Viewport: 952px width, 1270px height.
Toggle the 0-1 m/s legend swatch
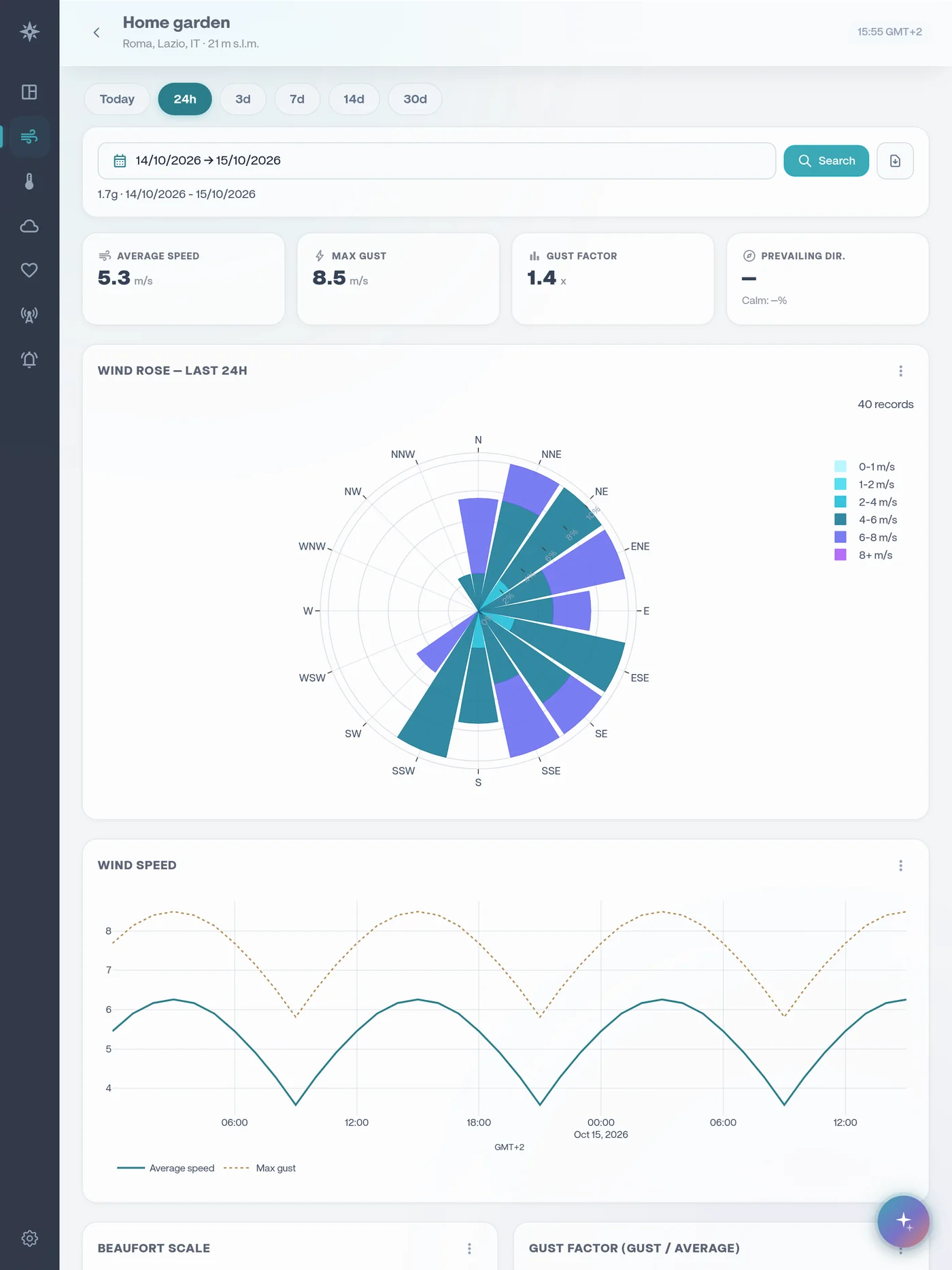(840, 467)
